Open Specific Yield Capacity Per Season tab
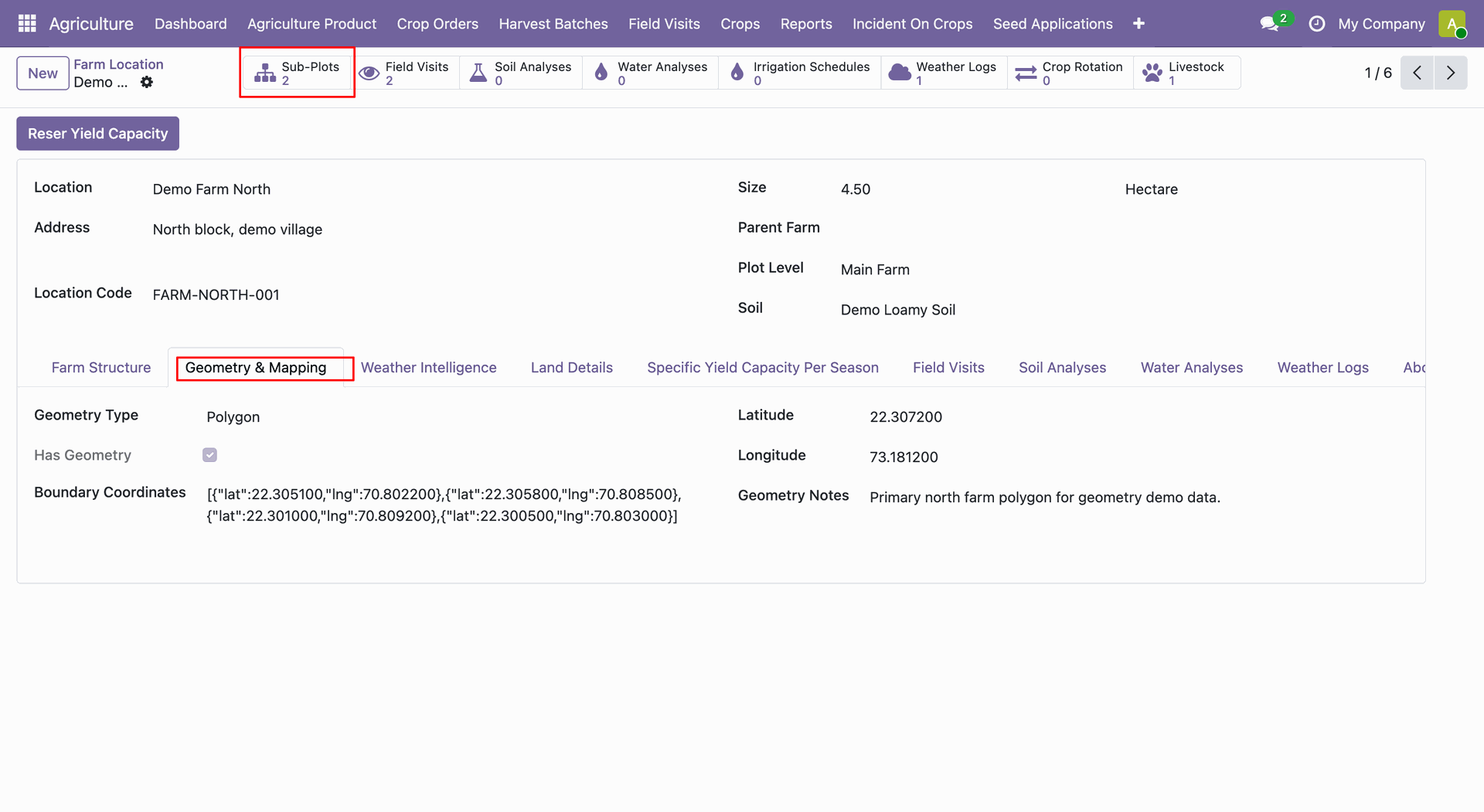 click(x=763, y=368)
